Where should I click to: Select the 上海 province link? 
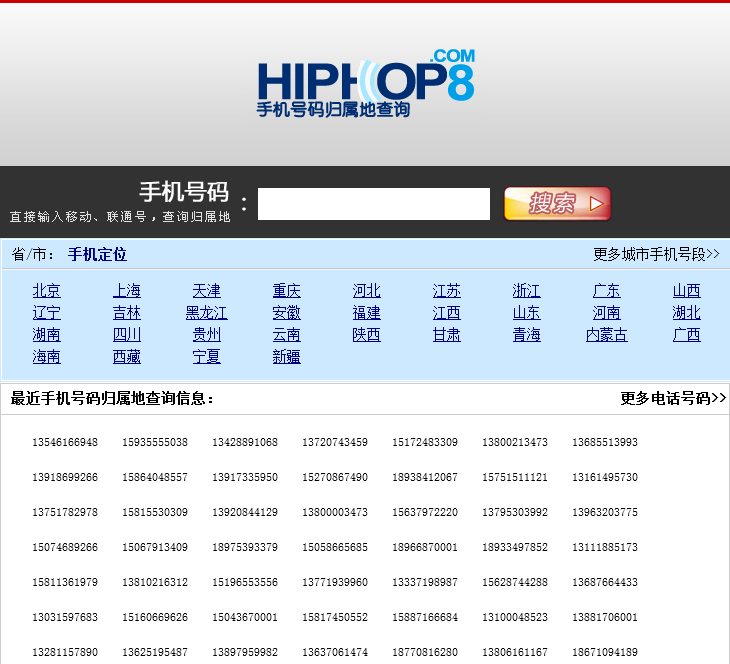[x=127, y=291]
